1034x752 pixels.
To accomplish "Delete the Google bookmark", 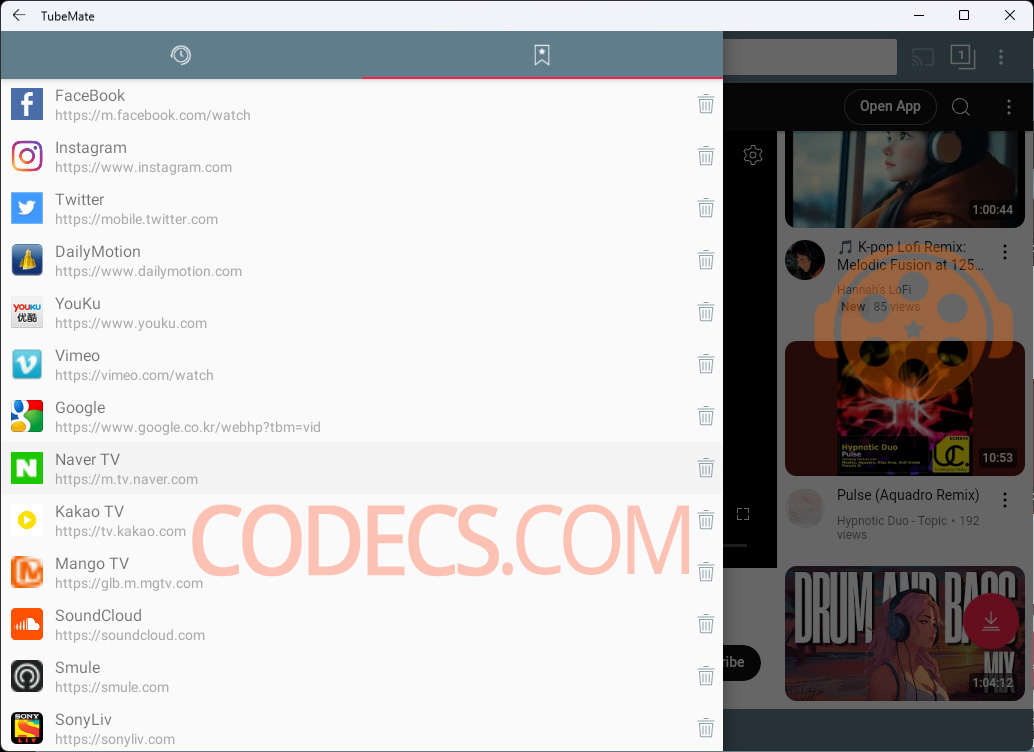I will (706, 416).
